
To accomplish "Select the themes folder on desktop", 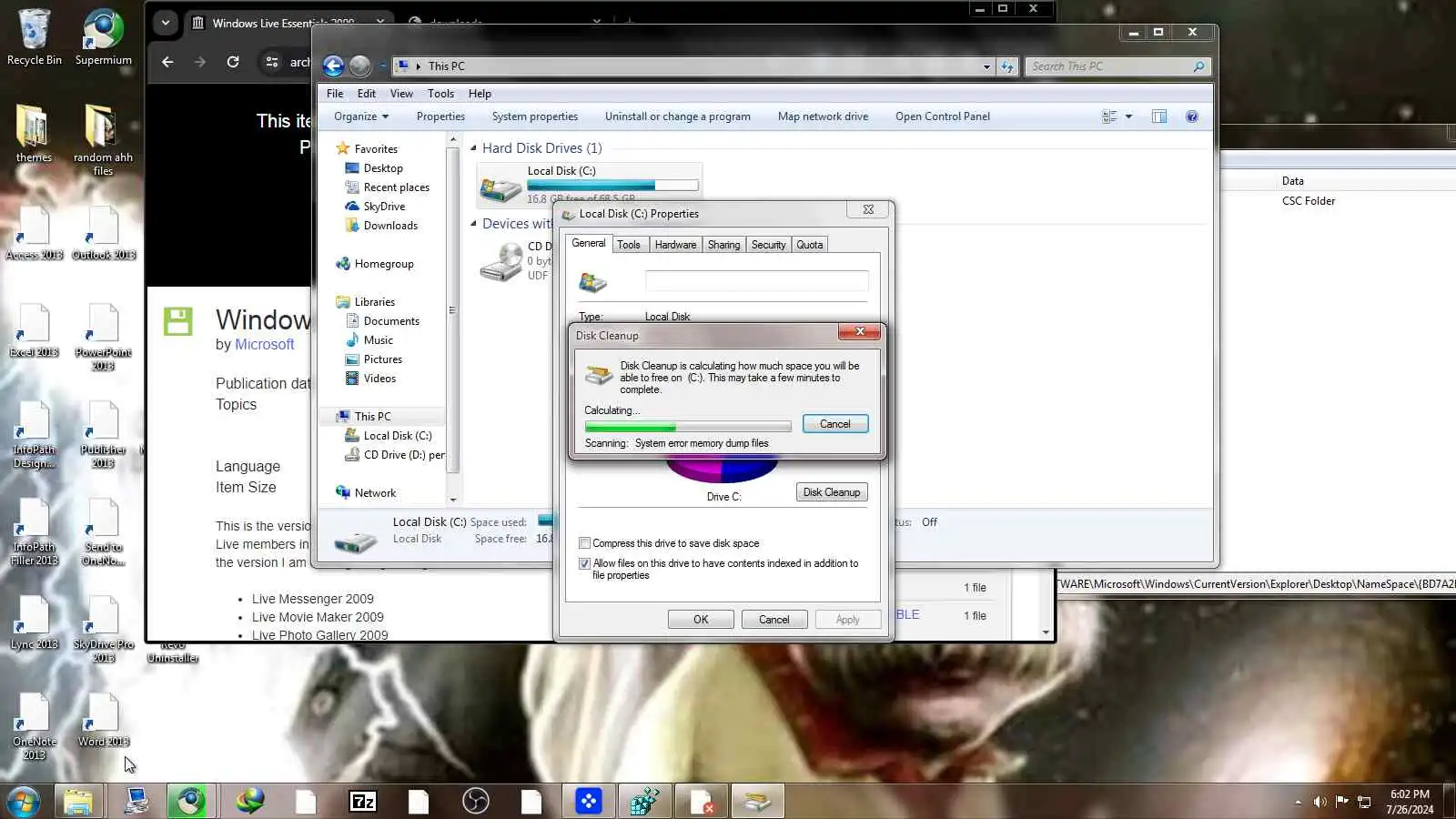I will 34,134.
